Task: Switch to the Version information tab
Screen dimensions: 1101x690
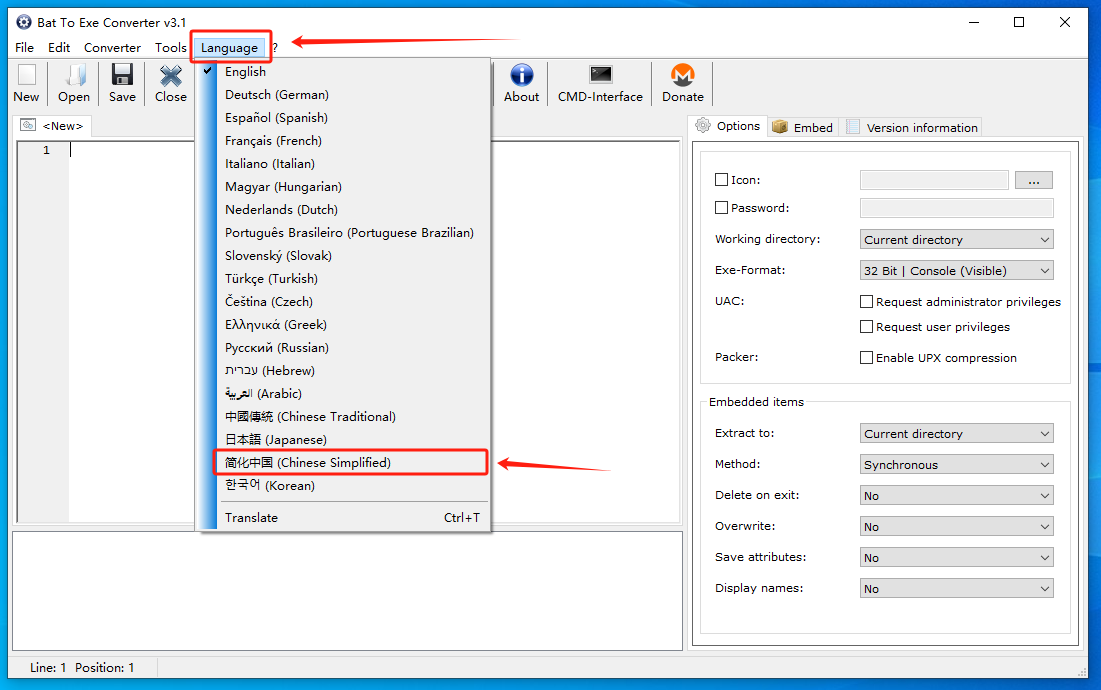Action: pos(912,127)
